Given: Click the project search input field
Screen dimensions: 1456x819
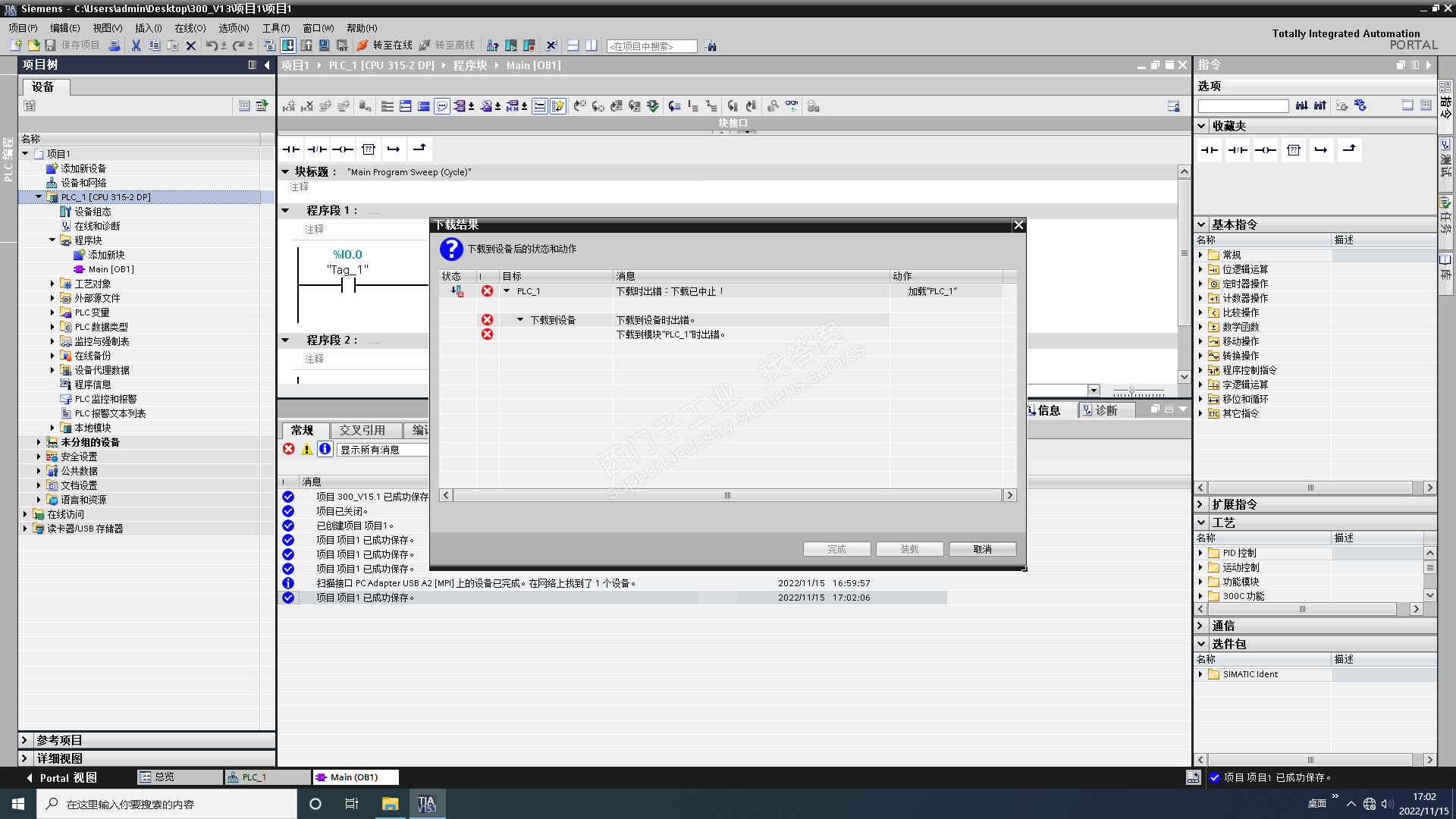Looking at the screenshot, I should pyautogui.click(x=651, y=46).
